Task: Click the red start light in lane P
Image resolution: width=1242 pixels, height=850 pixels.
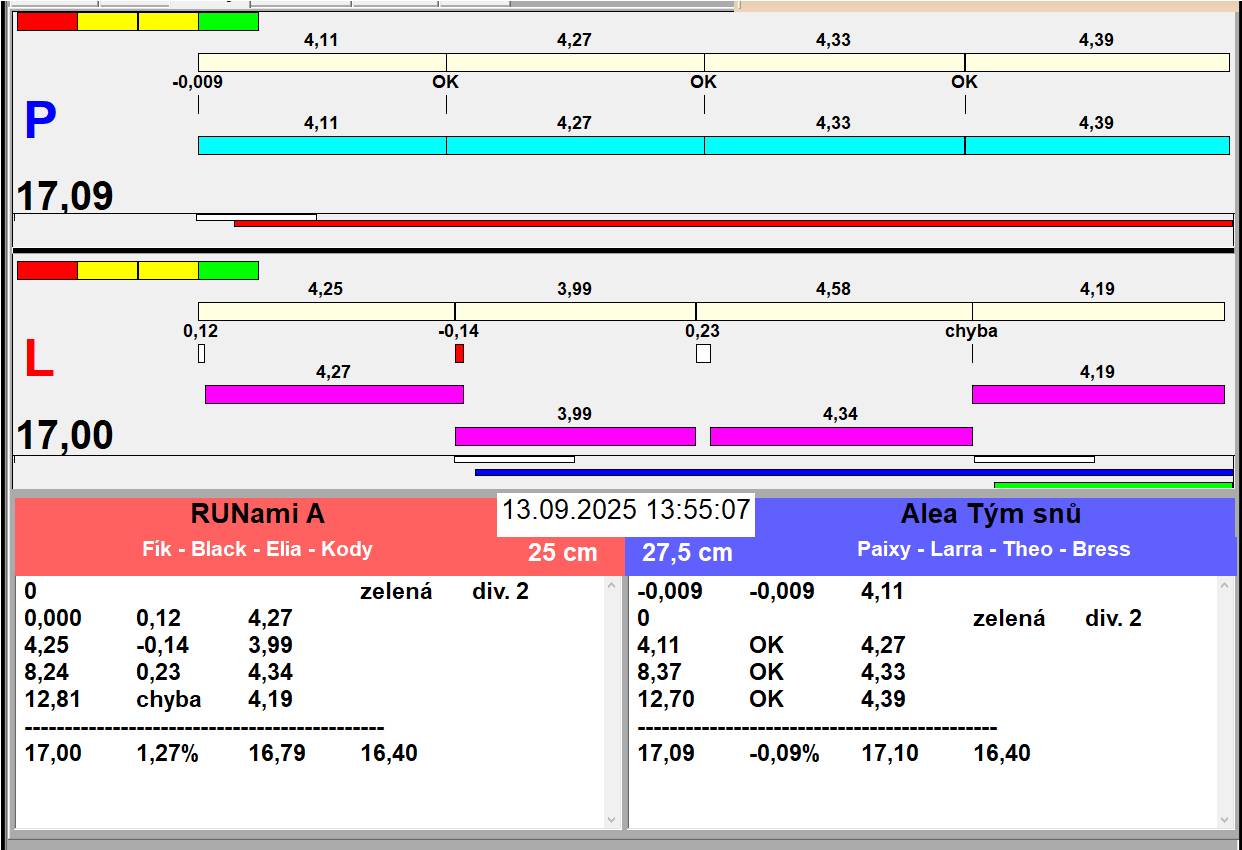Action: click(x=47, y=21)
